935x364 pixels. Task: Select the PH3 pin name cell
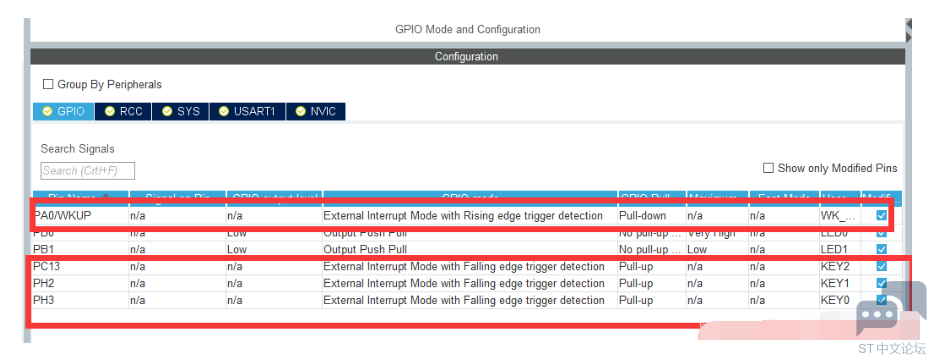click(x=80, y=300)
